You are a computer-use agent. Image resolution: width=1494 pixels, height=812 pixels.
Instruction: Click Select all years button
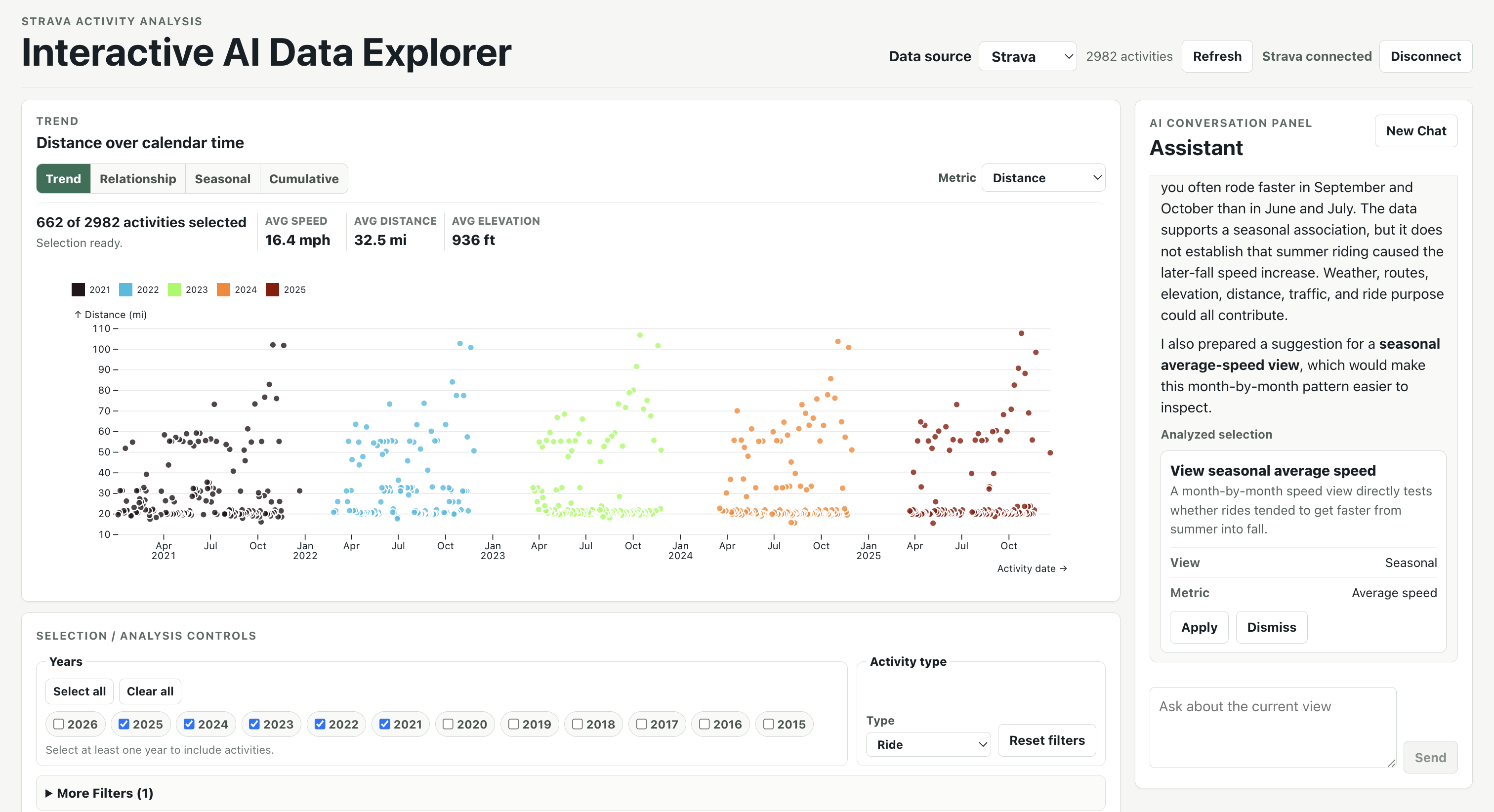(80, 691)
